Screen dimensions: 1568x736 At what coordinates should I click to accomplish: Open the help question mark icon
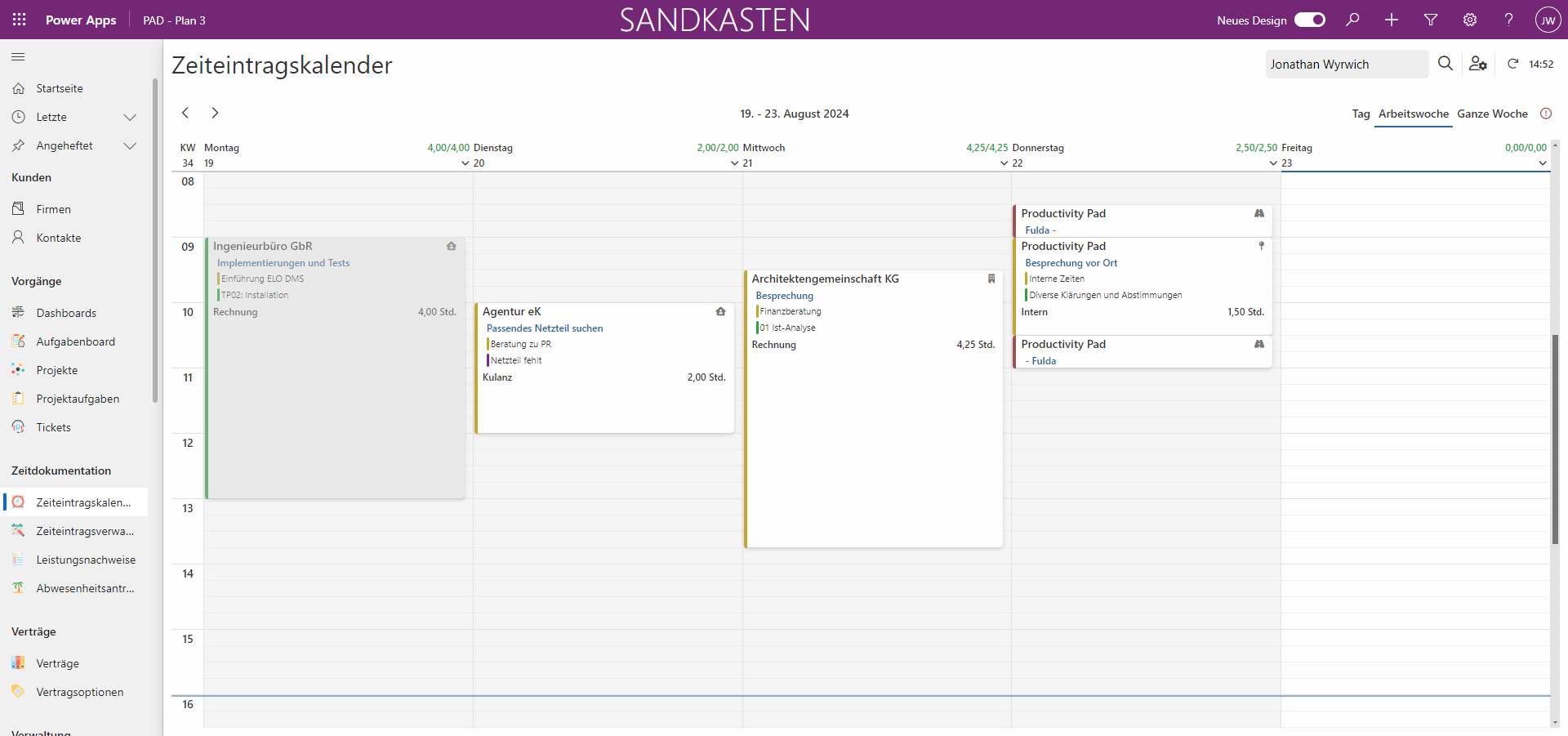pos(1509,20)
